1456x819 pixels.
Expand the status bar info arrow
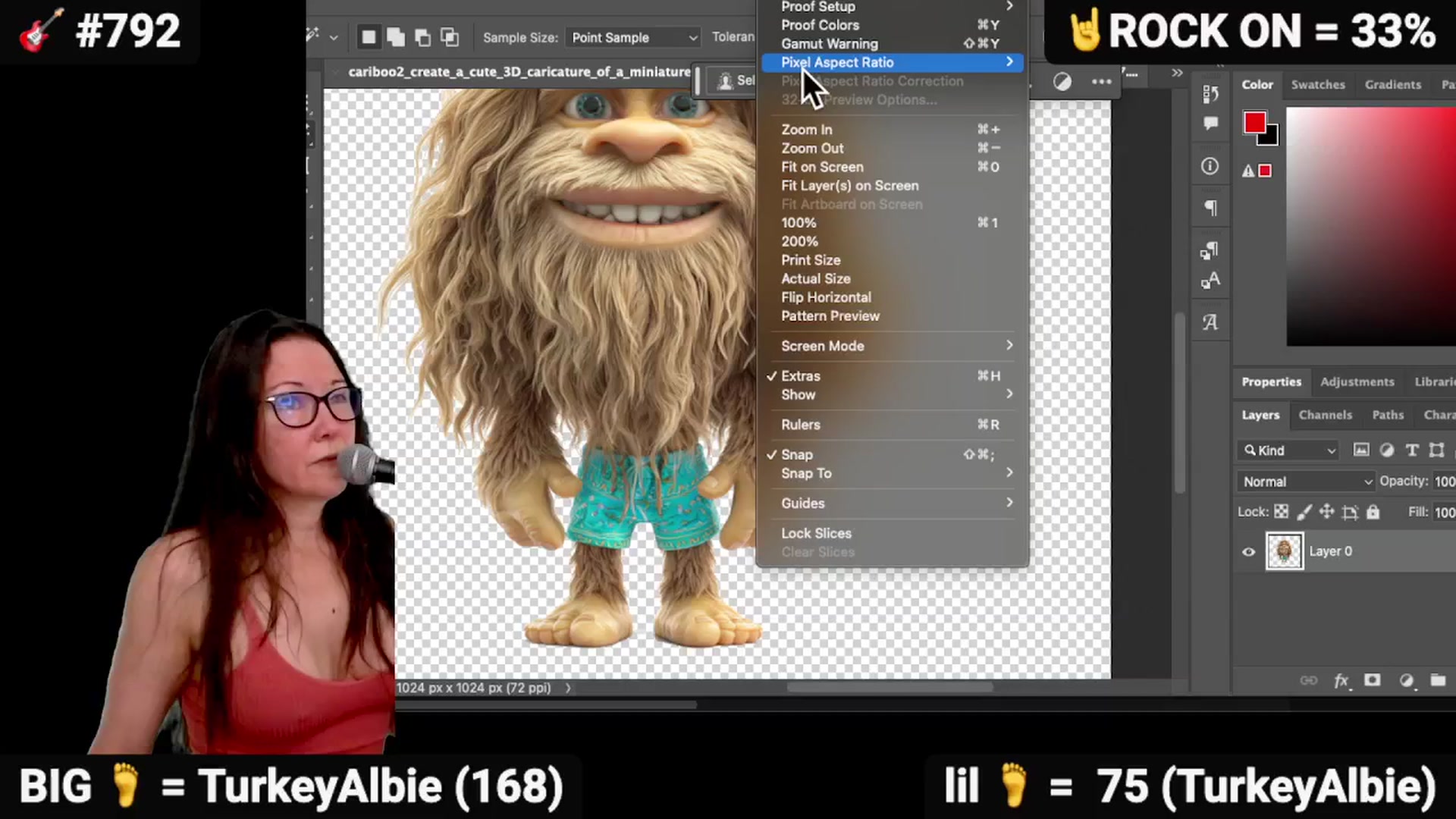click(x=567, y=688)
